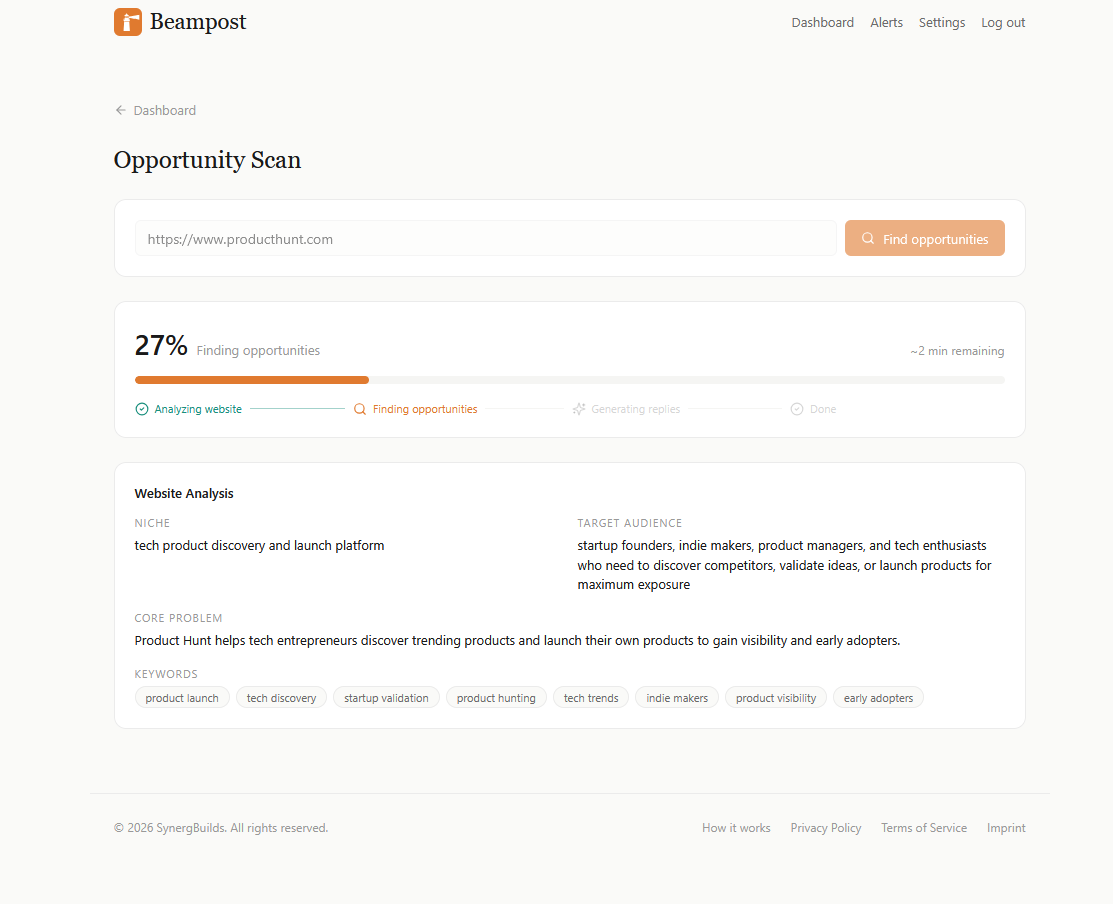This screenshot has height=904, width=1113.
Task: Open the Privacy Policy link
Action: tap(825, 827)
